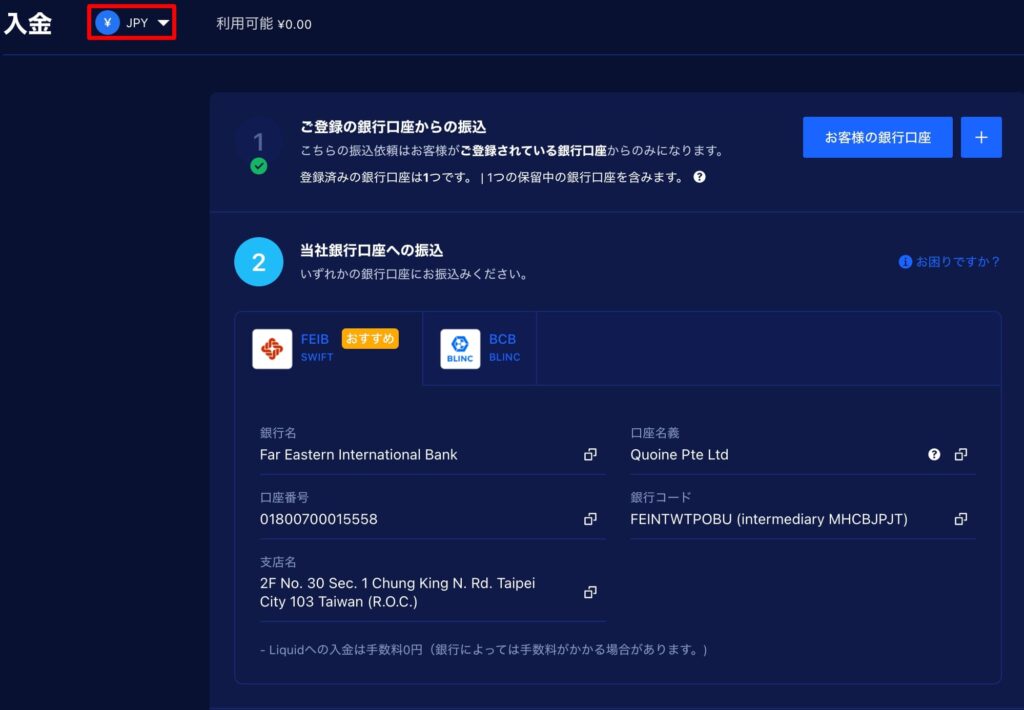Click the BCB BLINC logo

[x=460, y=349]
